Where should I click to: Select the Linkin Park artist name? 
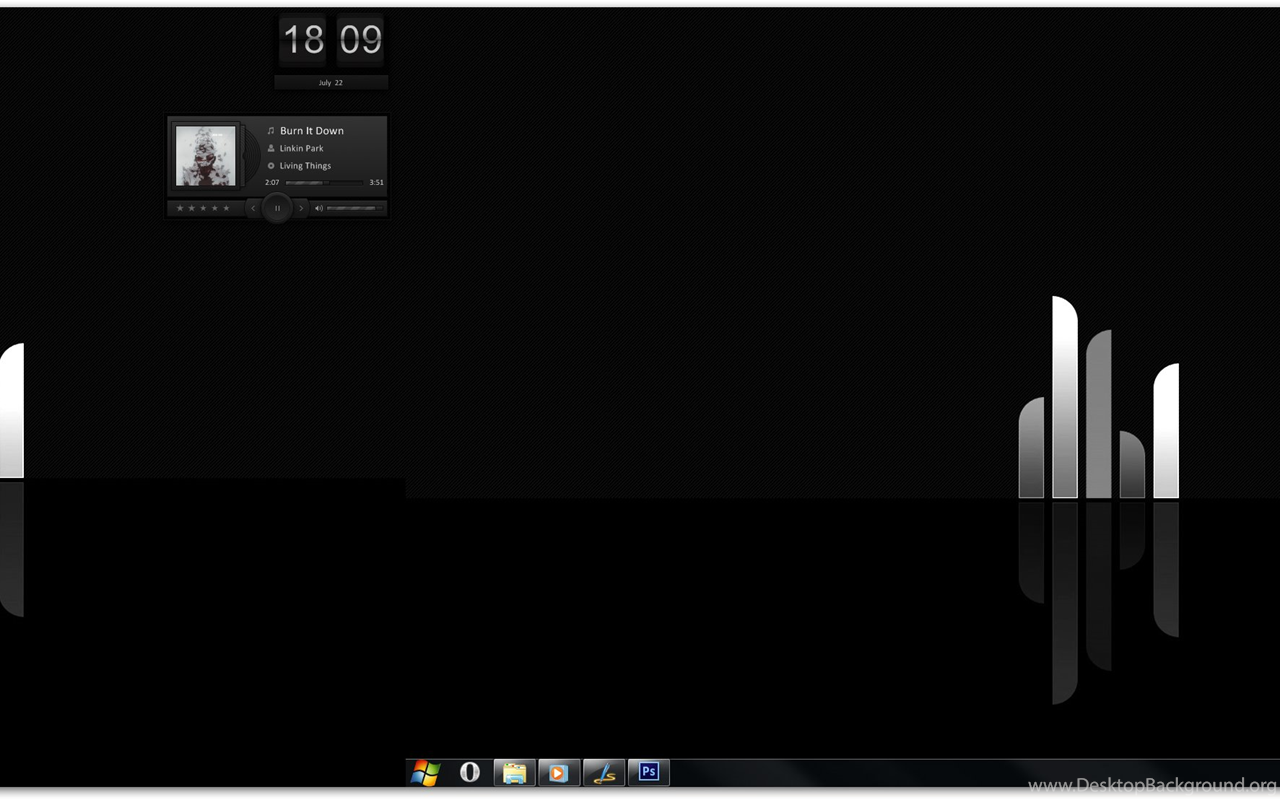(x=301, y=148)
